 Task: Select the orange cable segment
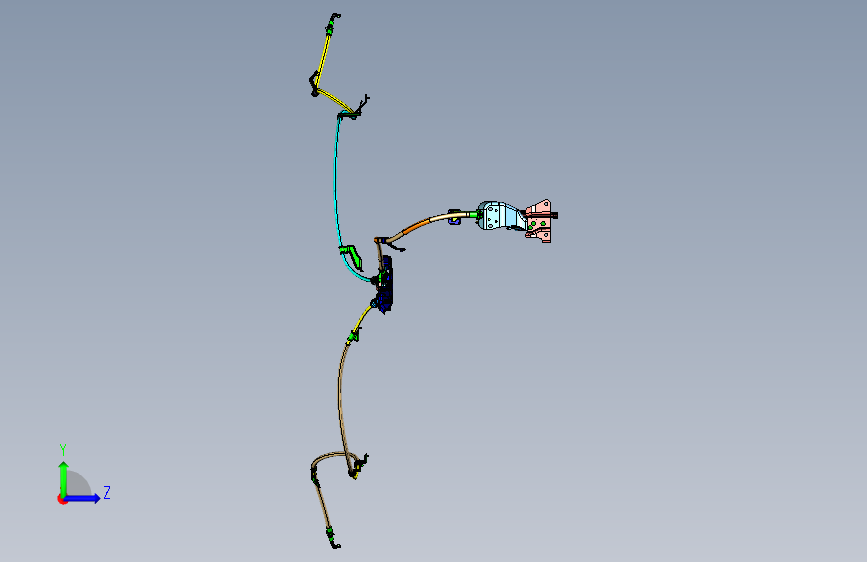pos(418,225)
